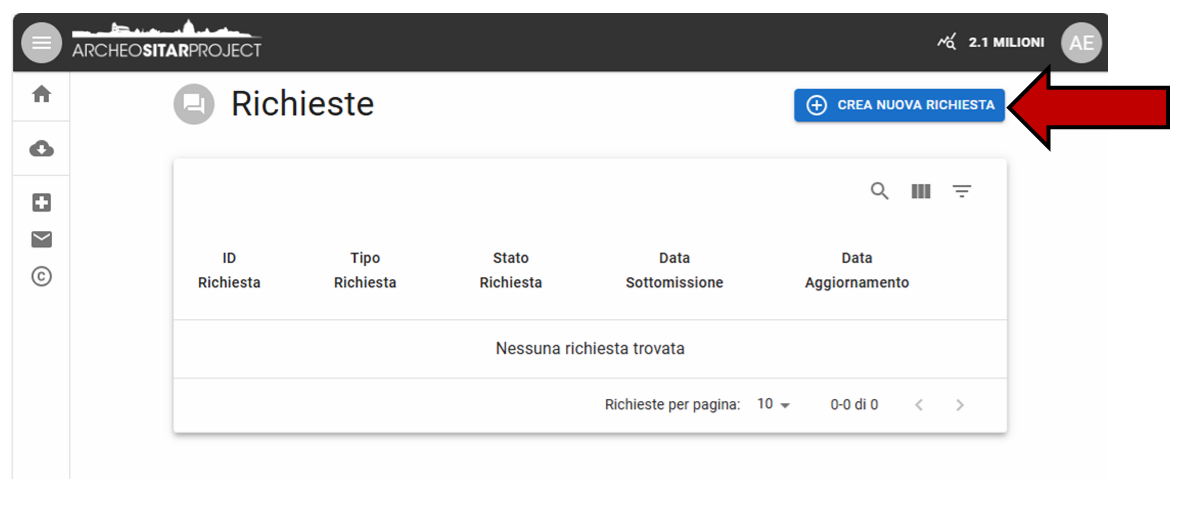Sort by ID Richiesta column header
This screenshot has width=1188, height=506.
pyautogui.click(x=229, y=270)
